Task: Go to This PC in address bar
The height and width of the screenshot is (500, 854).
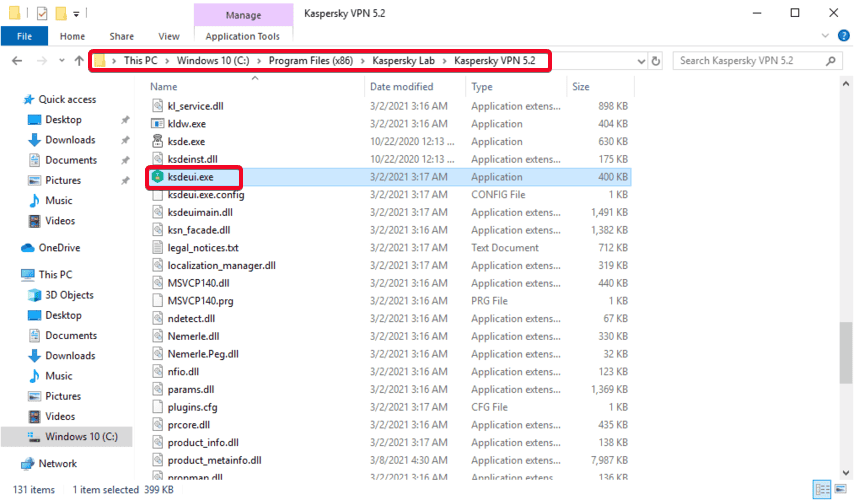Action: point(141,60)
